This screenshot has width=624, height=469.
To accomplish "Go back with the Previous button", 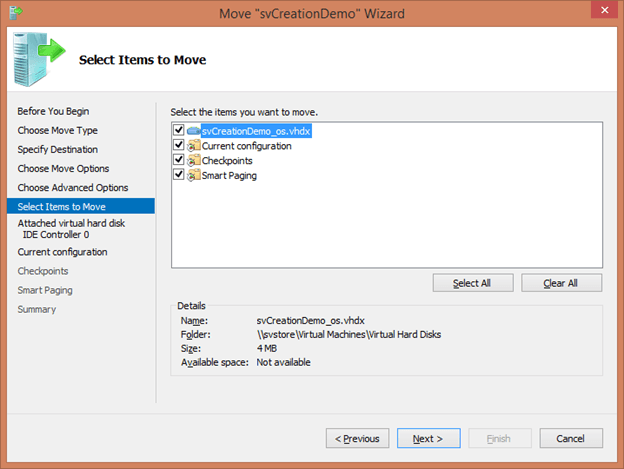I will point(357,438).
